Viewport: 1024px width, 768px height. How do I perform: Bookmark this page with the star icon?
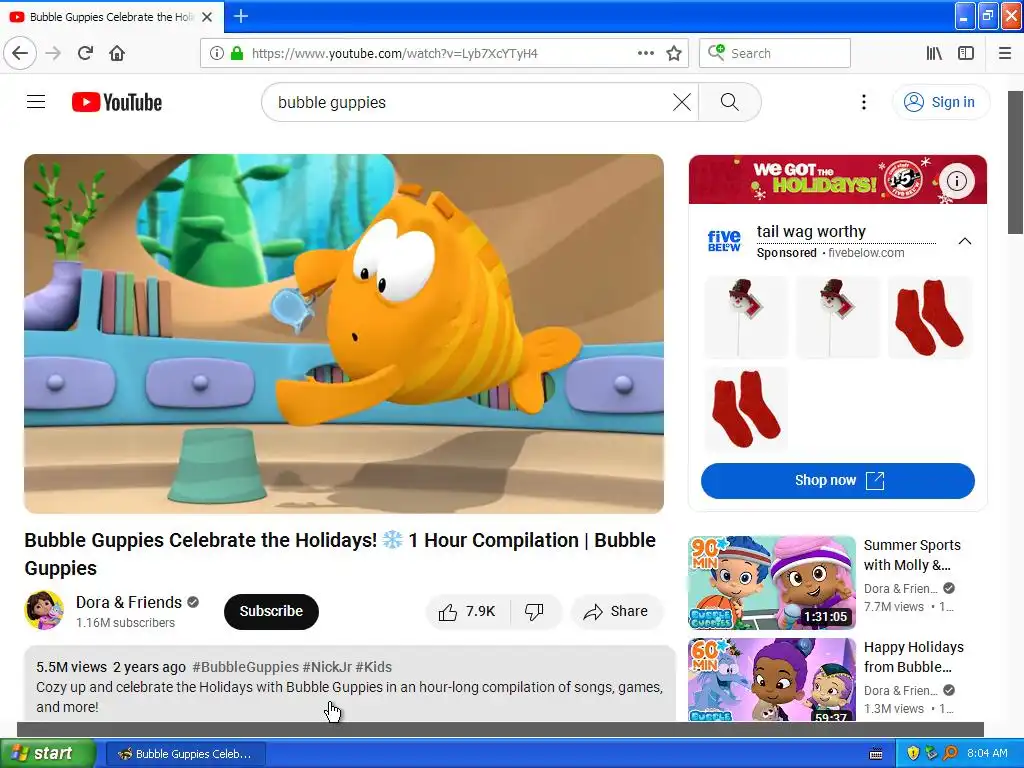point(674,53)
